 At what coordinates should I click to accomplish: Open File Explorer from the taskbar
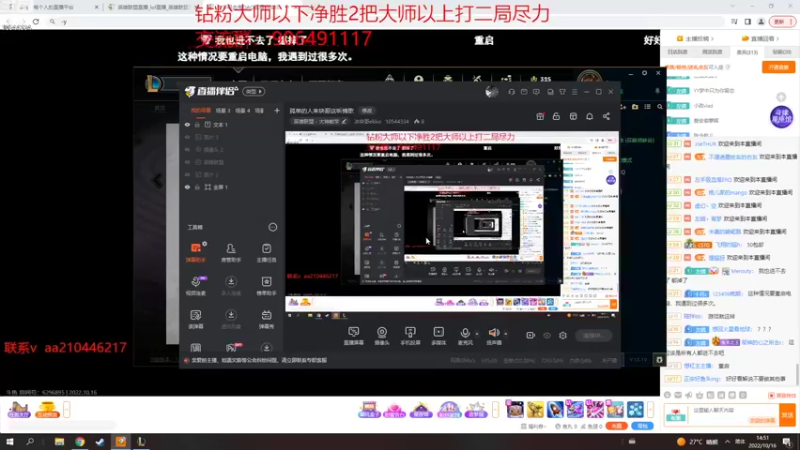59,441
